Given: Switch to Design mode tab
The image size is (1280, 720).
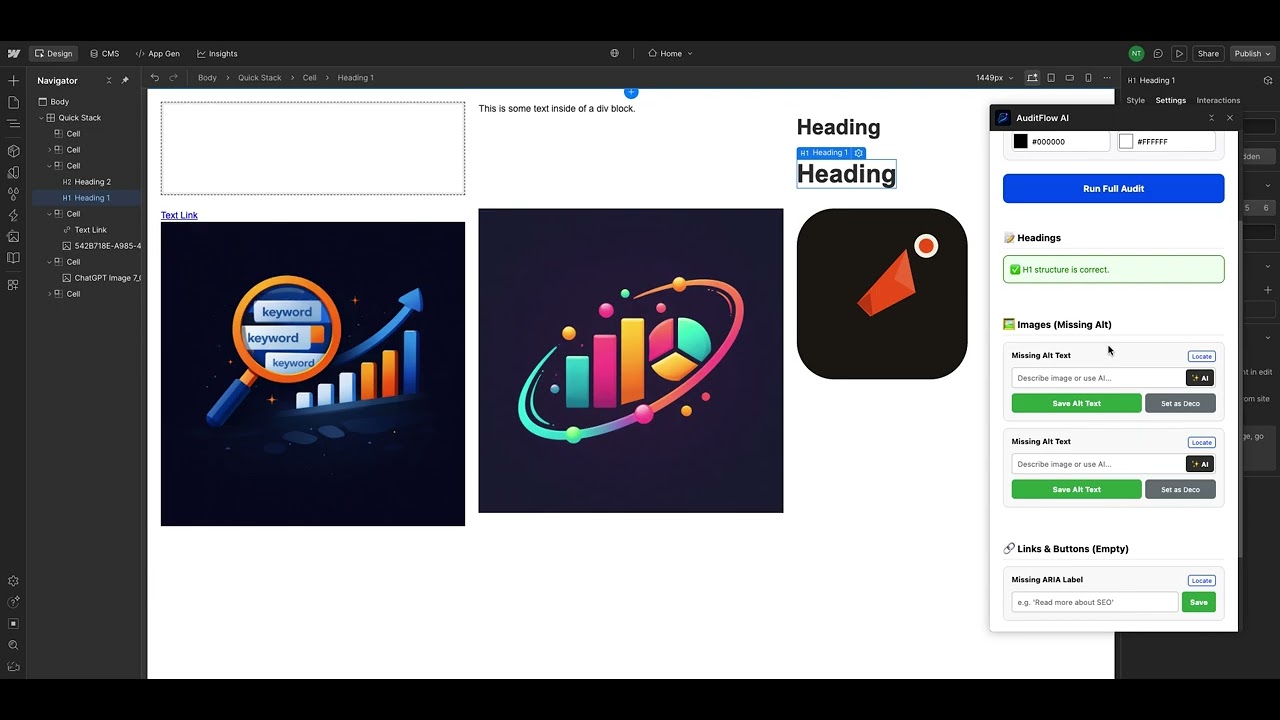Looking at the screenshot, I should [53, 54].
